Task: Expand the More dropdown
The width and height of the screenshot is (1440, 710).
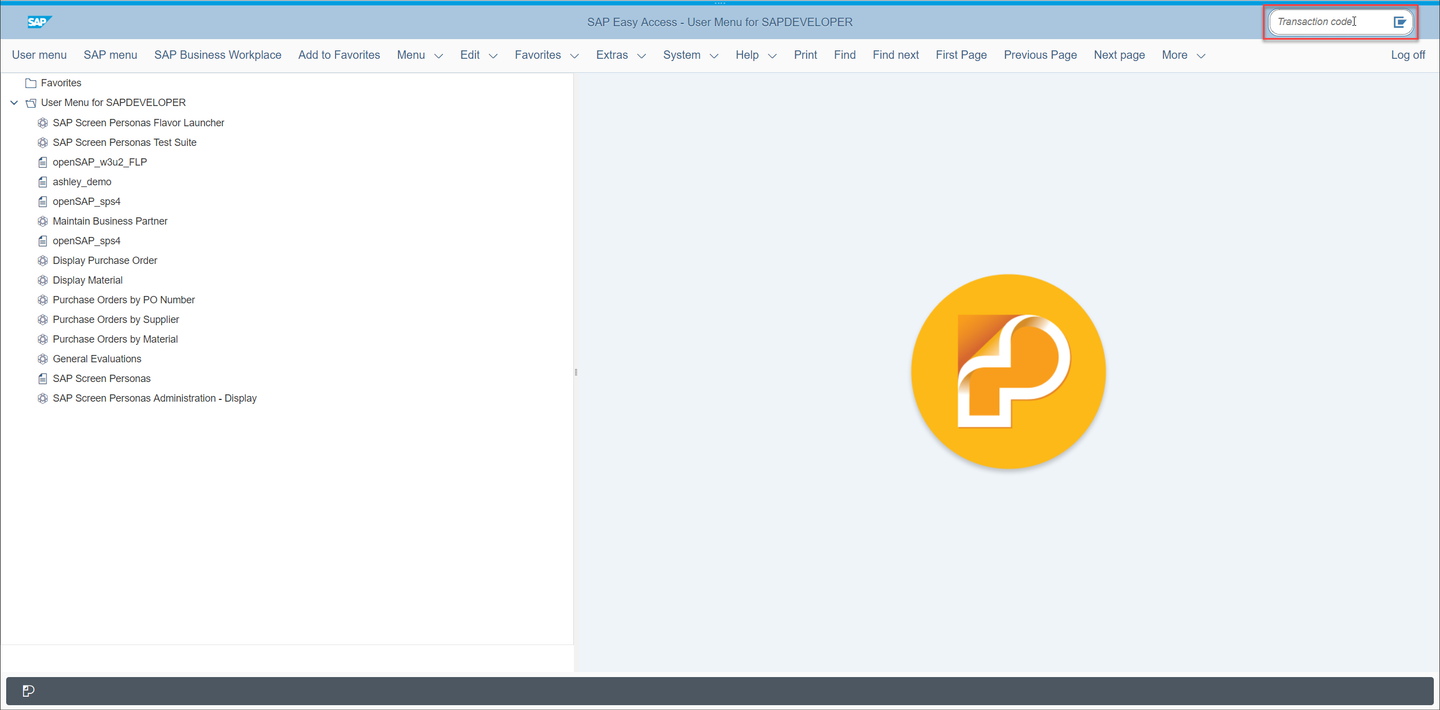Action: (x=1184, y=55)
